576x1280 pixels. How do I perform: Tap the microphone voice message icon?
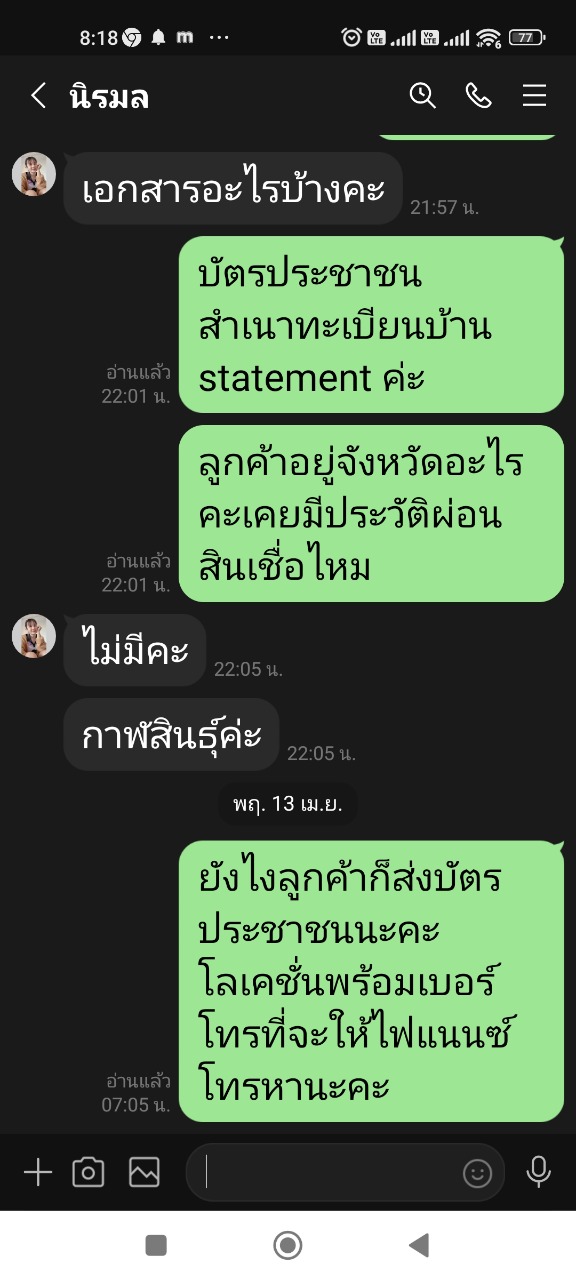click(x=539, y=1172)
